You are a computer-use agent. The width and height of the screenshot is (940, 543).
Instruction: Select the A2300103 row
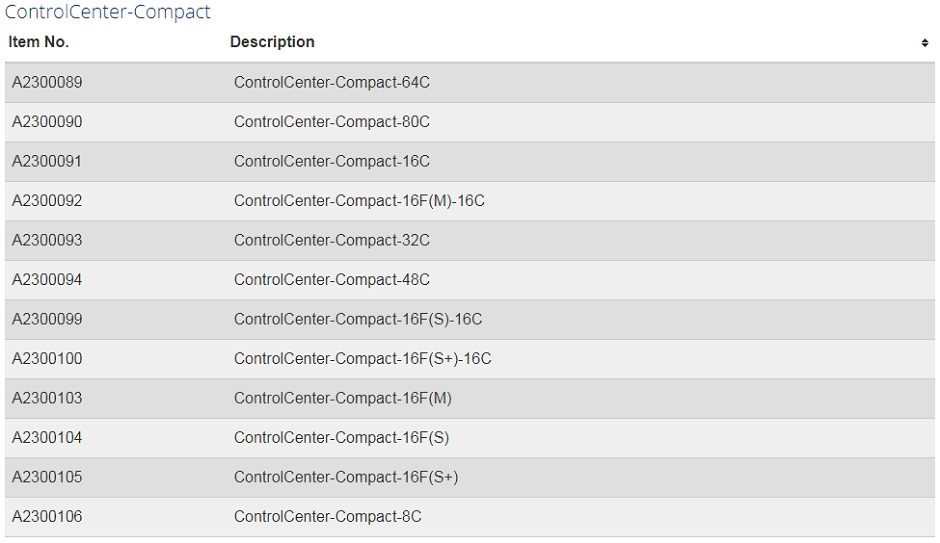tap(470, 398)
